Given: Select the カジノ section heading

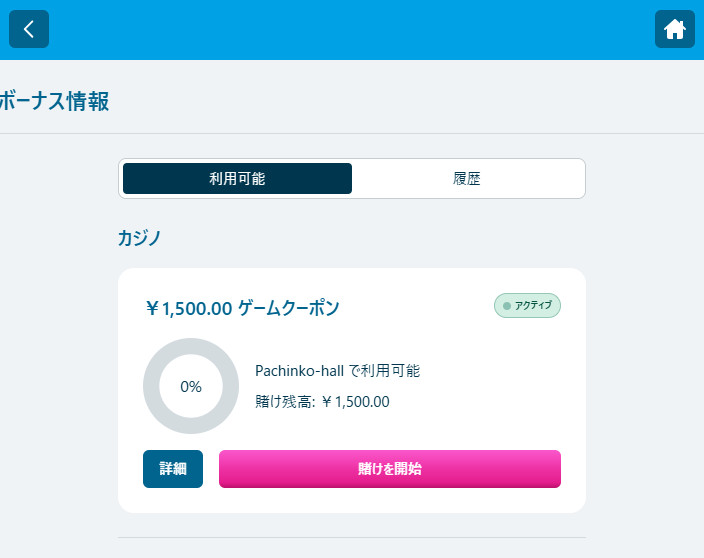Looking at the screenshot, I should coord(139,238).
